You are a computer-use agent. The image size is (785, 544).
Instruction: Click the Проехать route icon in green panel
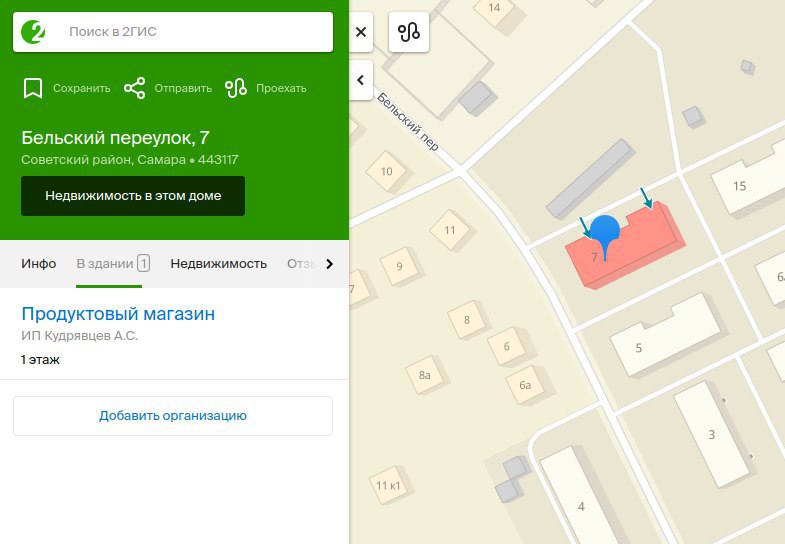[236, 88]
